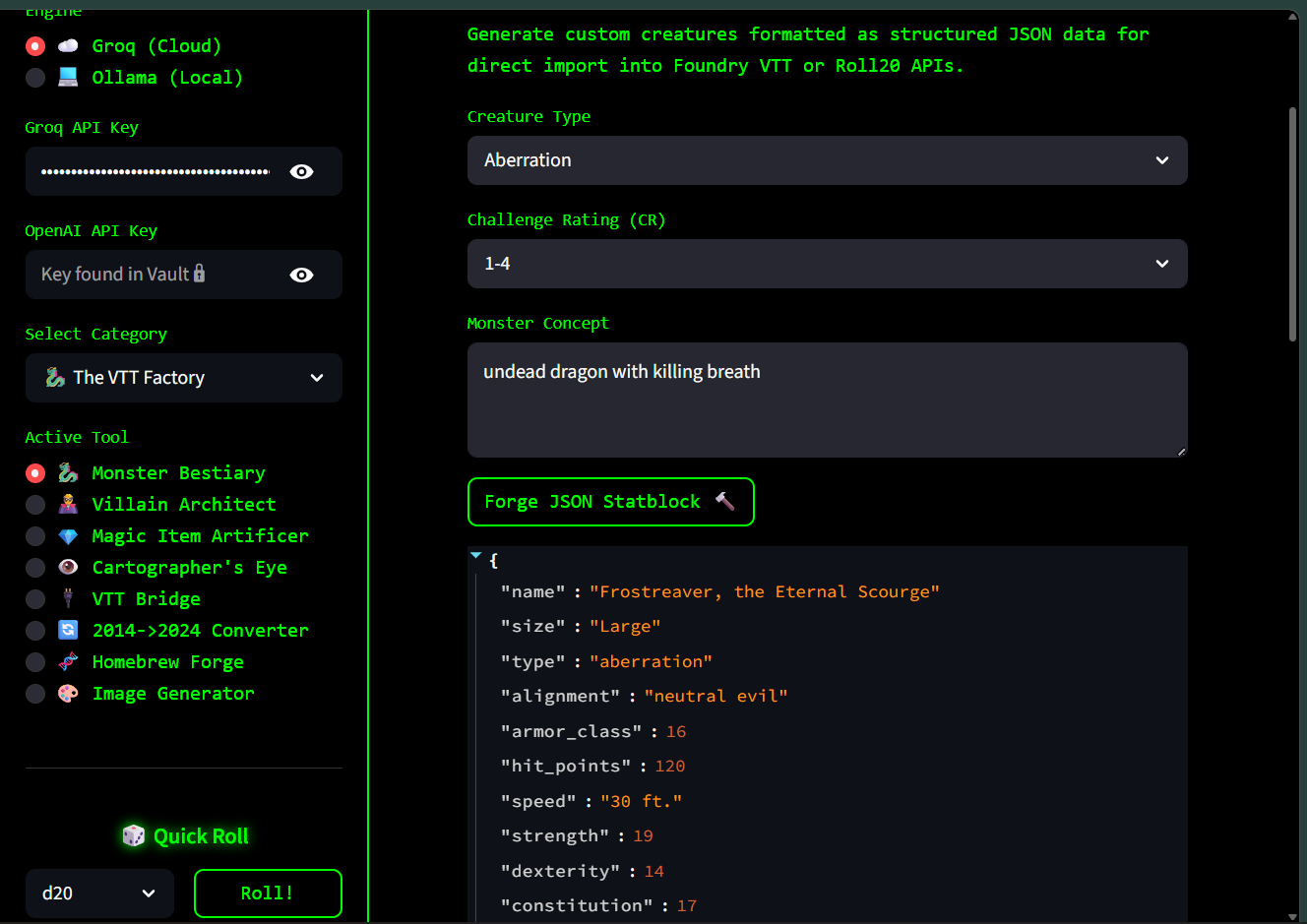Click the cloud icon next to Groq
The image size is (1307, 924).
68,46
